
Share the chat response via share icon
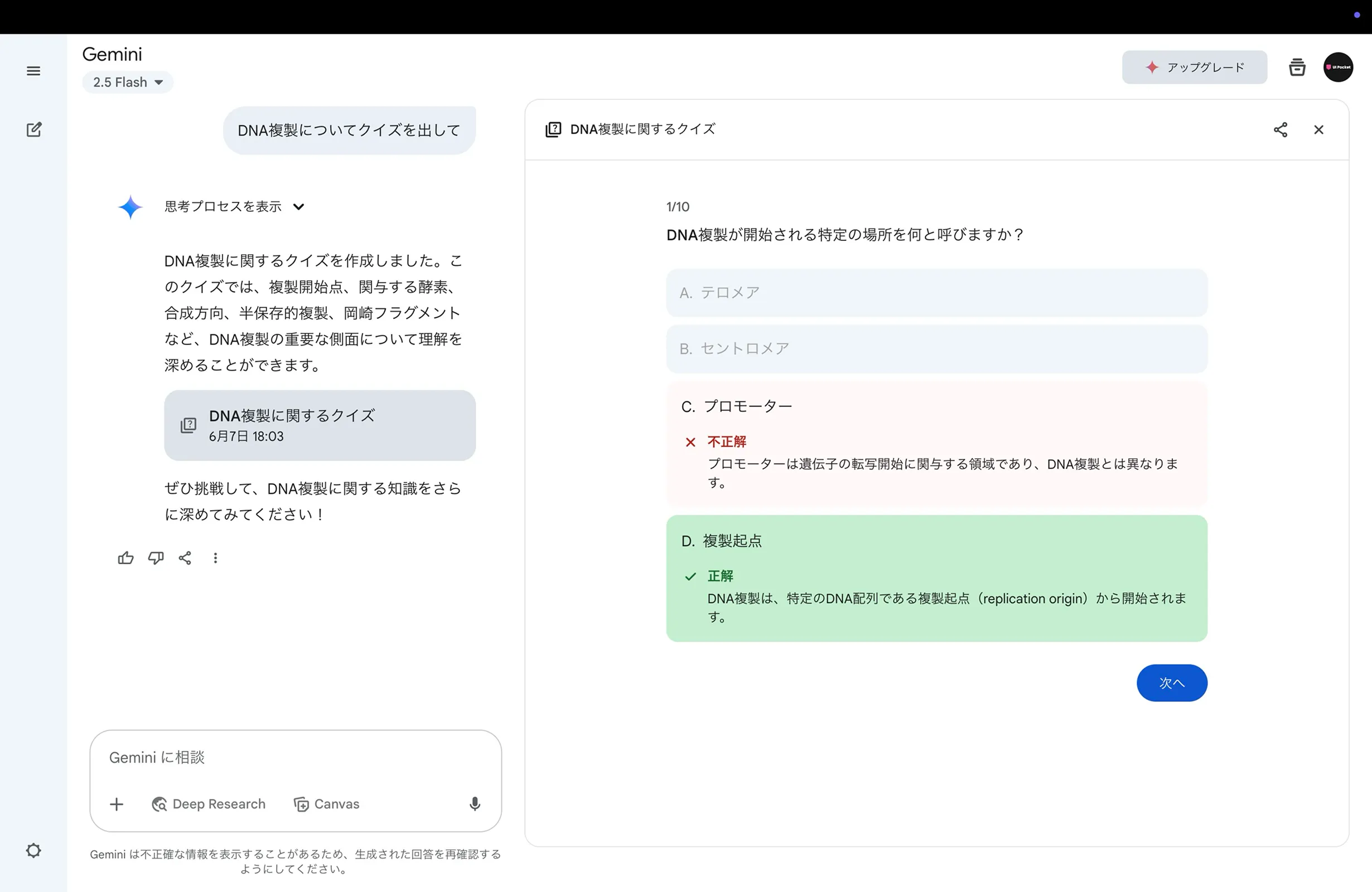[185, 558]
